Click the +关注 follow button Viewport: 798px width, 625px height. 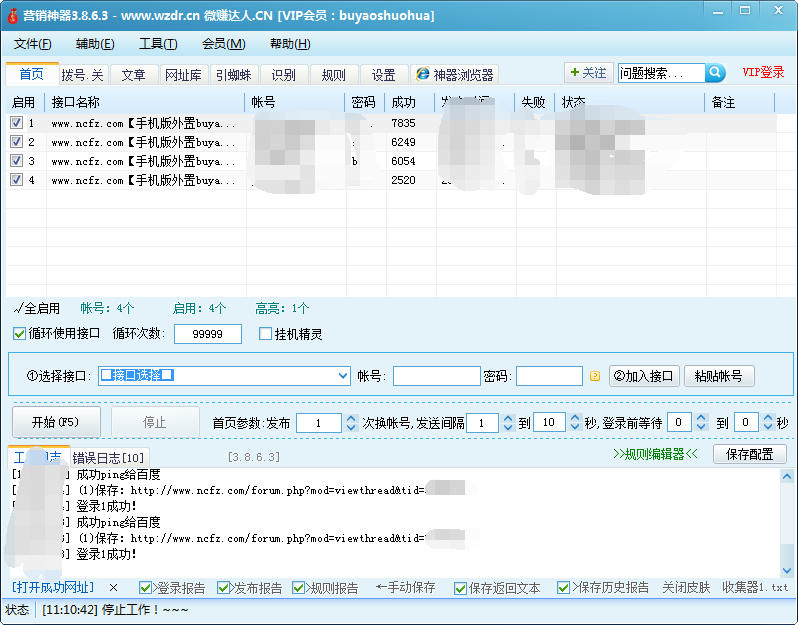point(588,73)
